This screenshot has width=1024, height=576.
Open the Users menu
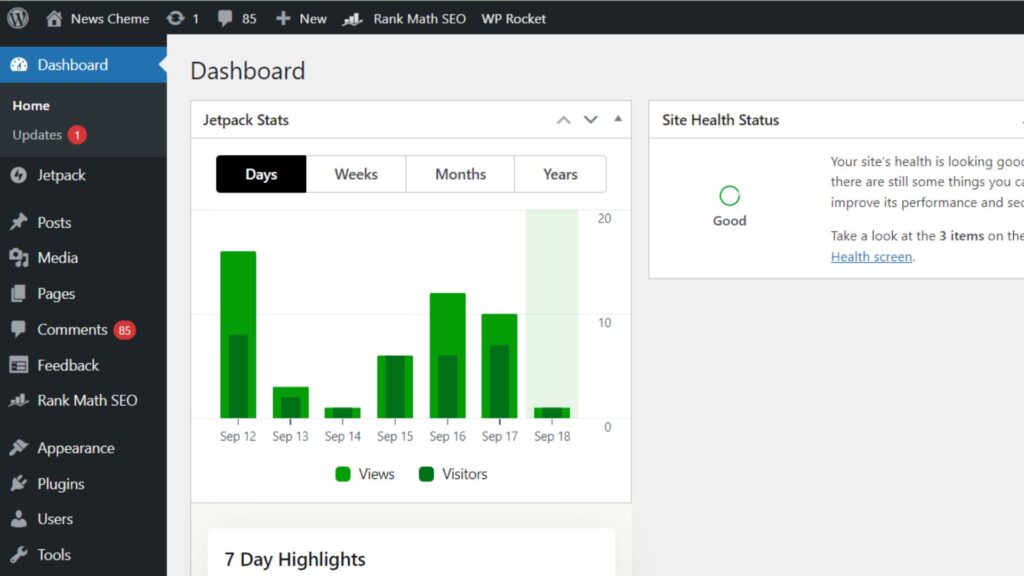point(55,519)
